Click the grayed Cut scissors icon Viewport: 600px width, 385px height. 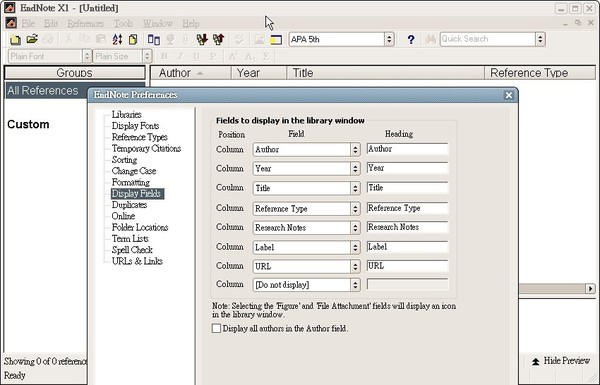click(68, 39)
